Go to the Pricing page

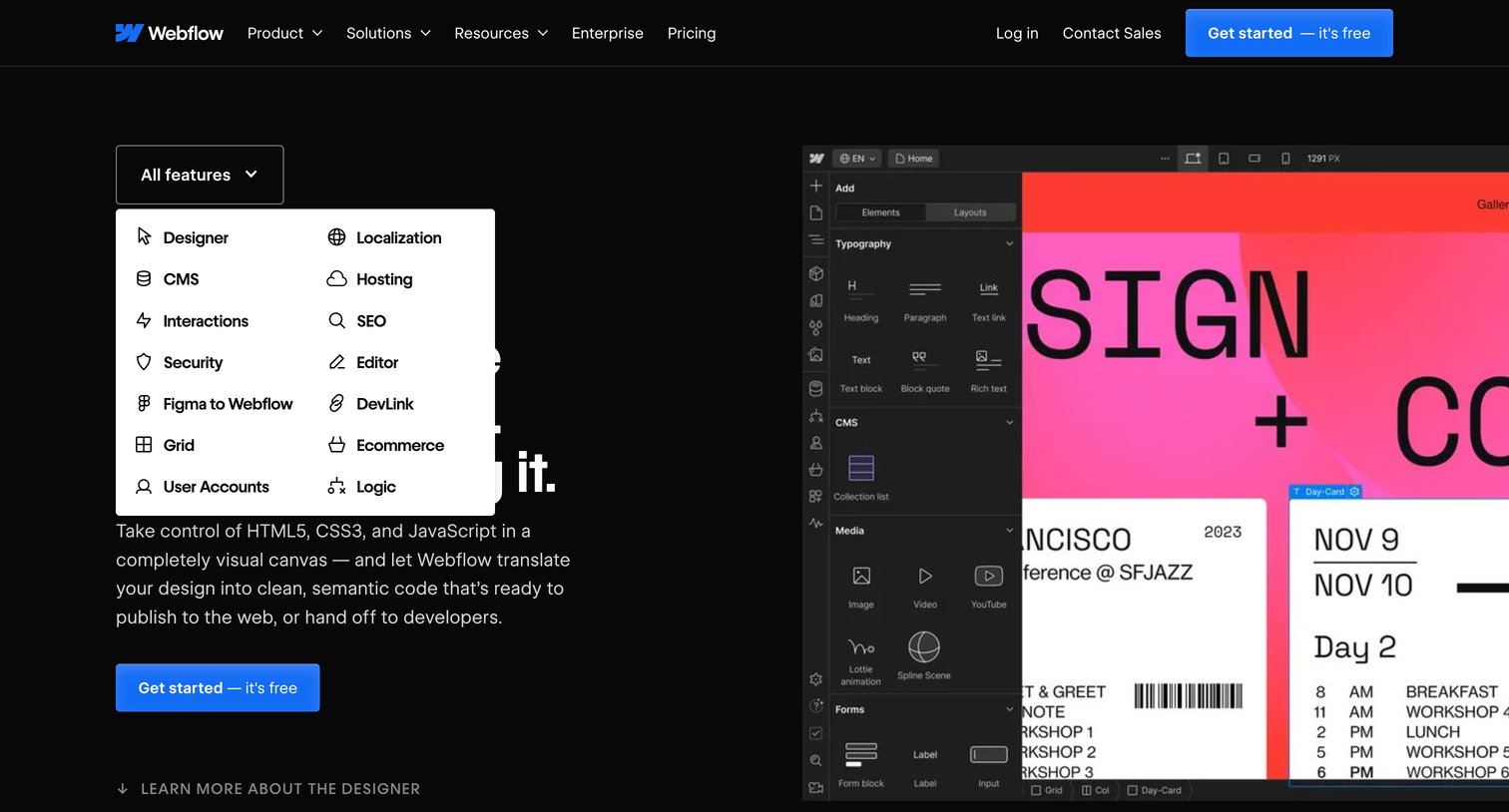tap(692, 33)
